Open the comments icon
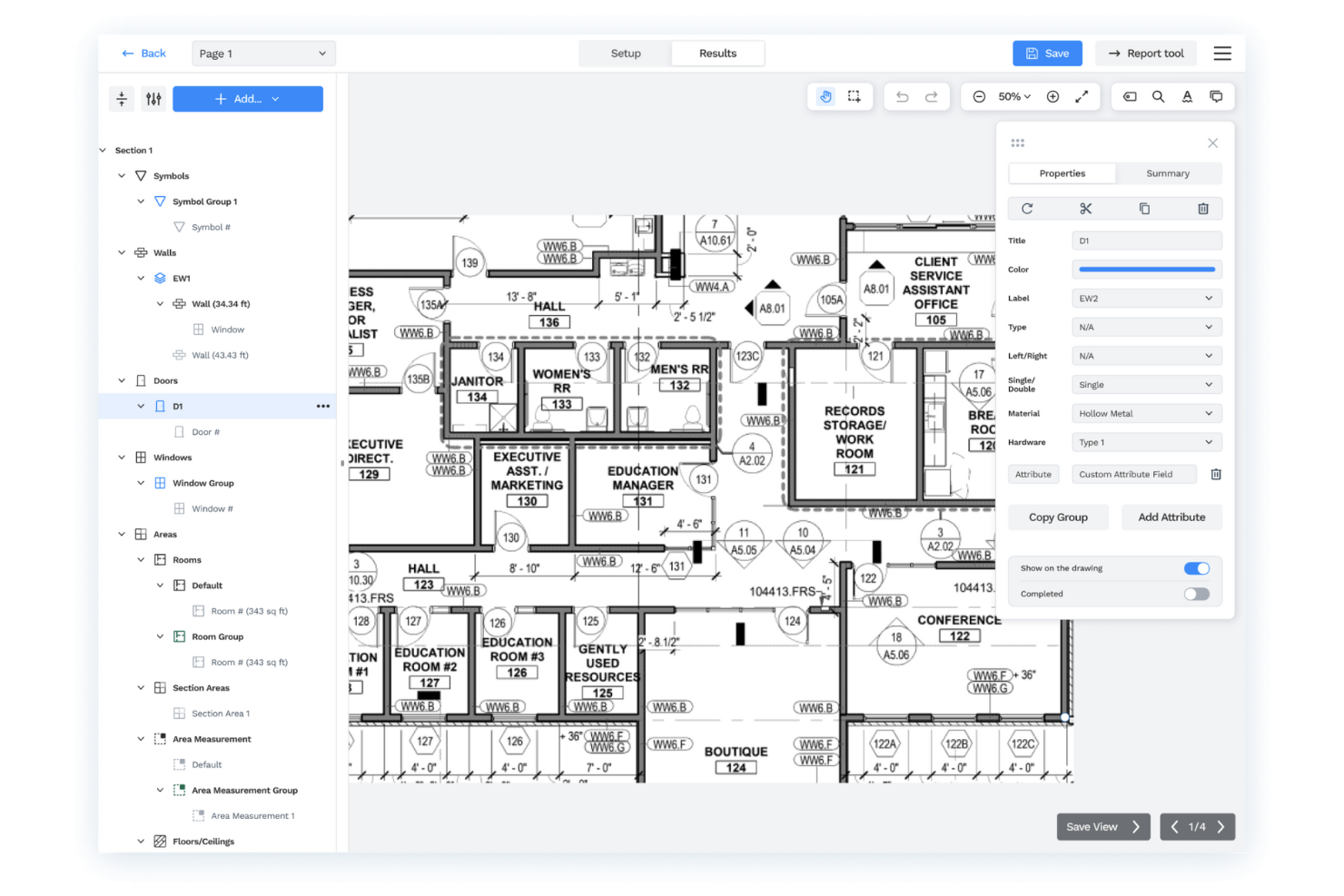This screenshot has width=1344, height=896. pos(1216,96)
